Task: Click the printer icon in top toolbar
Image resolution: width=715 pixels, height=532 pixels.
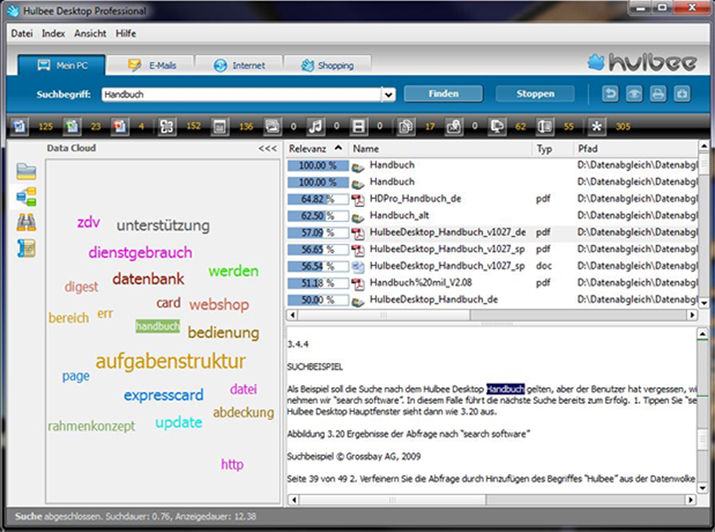Action: (658, 94)
